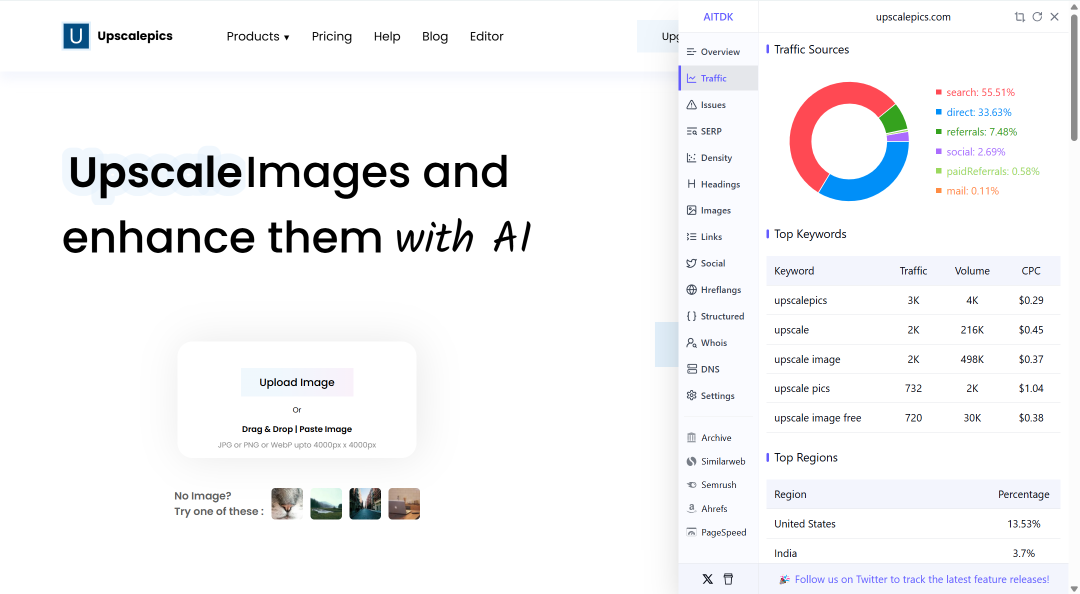Image resolution: width=1080 pixels, height=594 pixels.
Task: Click the X (Twitter) icon in panel footer
Action: (707, 579)
